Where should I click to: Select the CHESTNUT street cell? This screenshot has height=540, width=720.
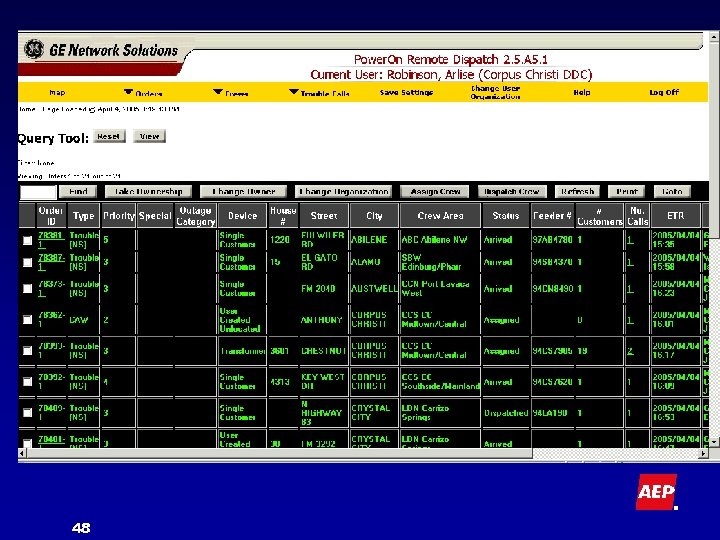[x=324, y=351]
